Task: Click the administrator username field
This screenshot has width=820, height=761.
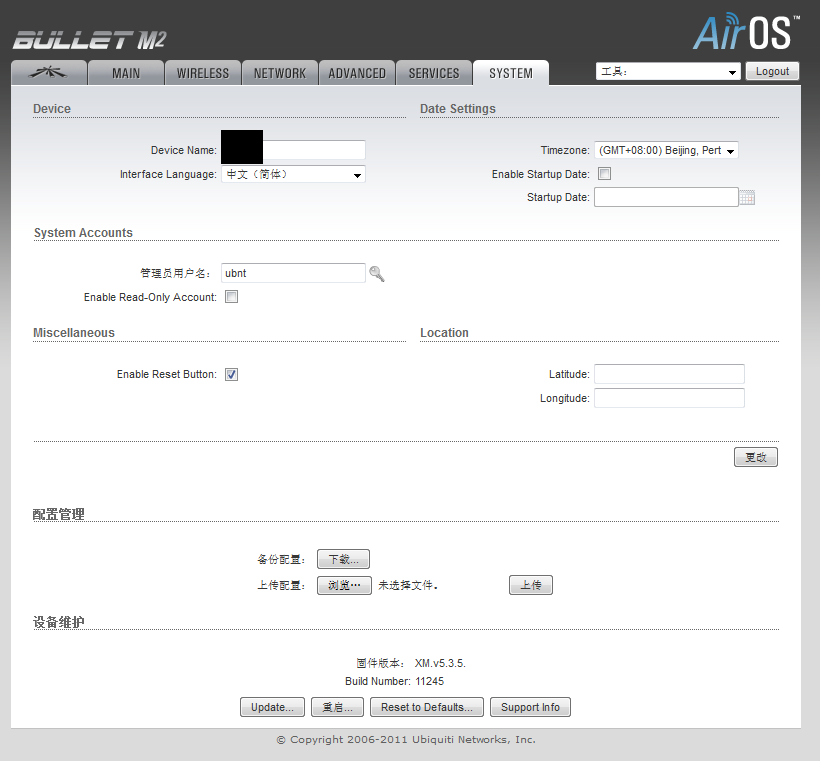Action: 293,273
